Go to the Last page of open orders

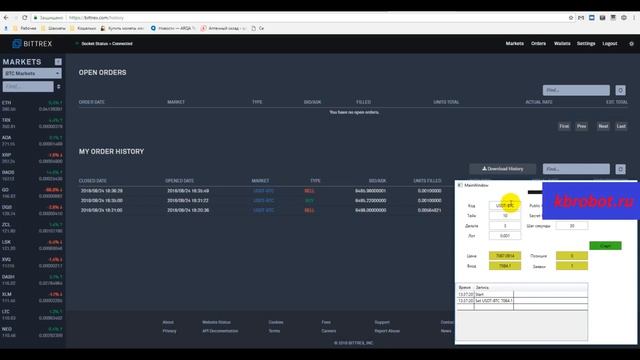coord(621,126)
